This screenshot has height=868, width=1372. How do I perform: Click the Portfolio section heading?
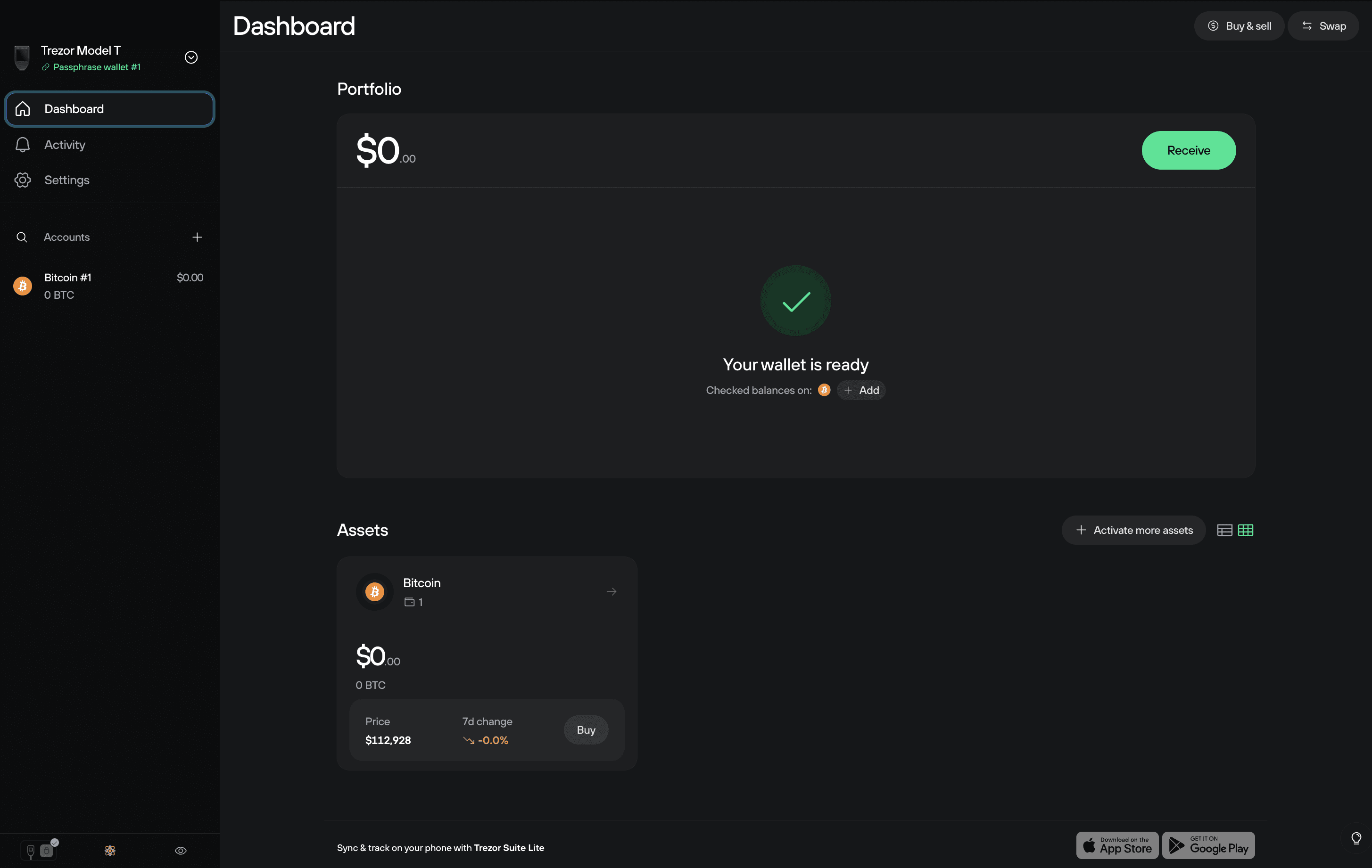[369, 89]
